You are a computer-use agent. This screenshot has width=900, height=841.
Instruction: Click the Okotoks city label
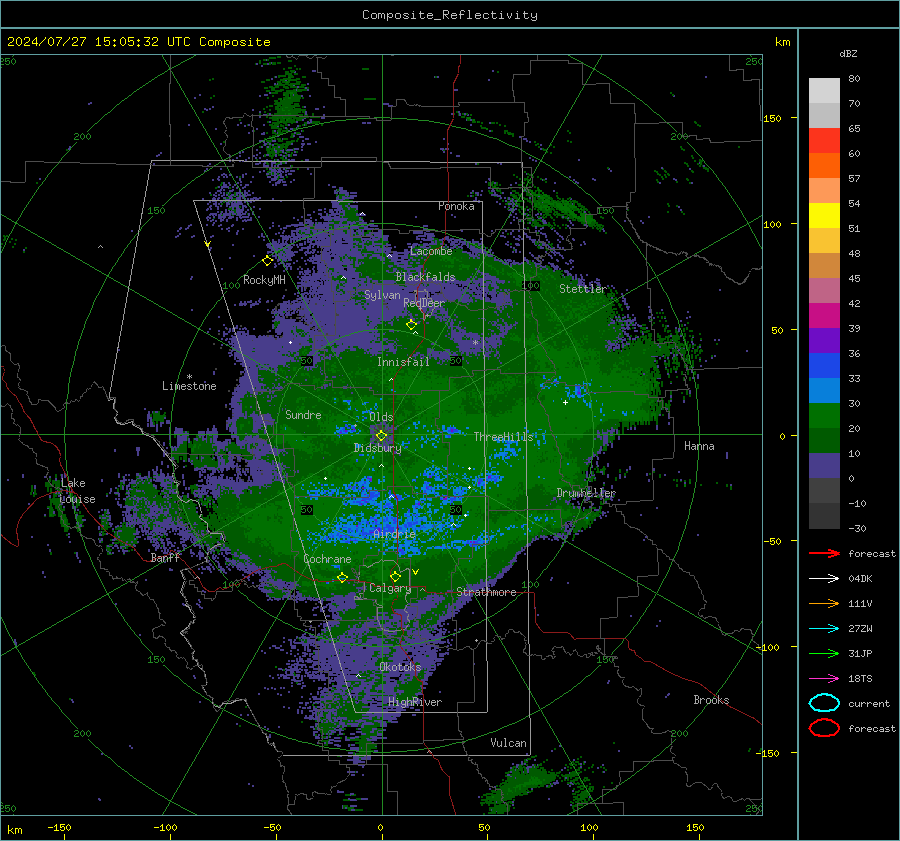click(400, 667)
